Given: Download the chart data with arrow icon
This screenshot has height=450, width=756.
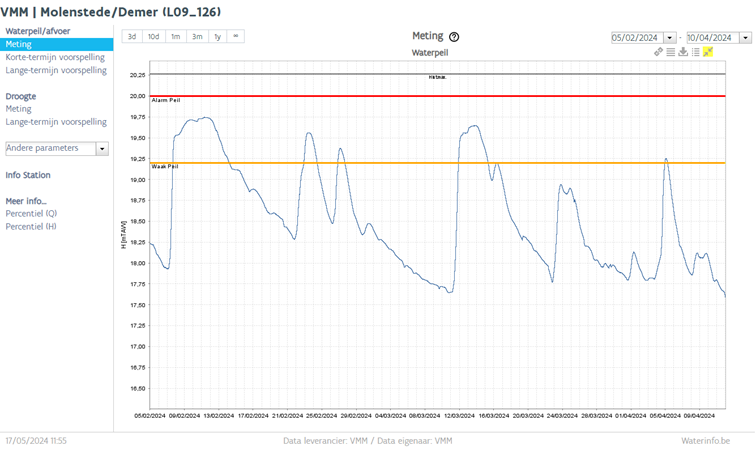Looking at the screenshot, I should (683, 52).
